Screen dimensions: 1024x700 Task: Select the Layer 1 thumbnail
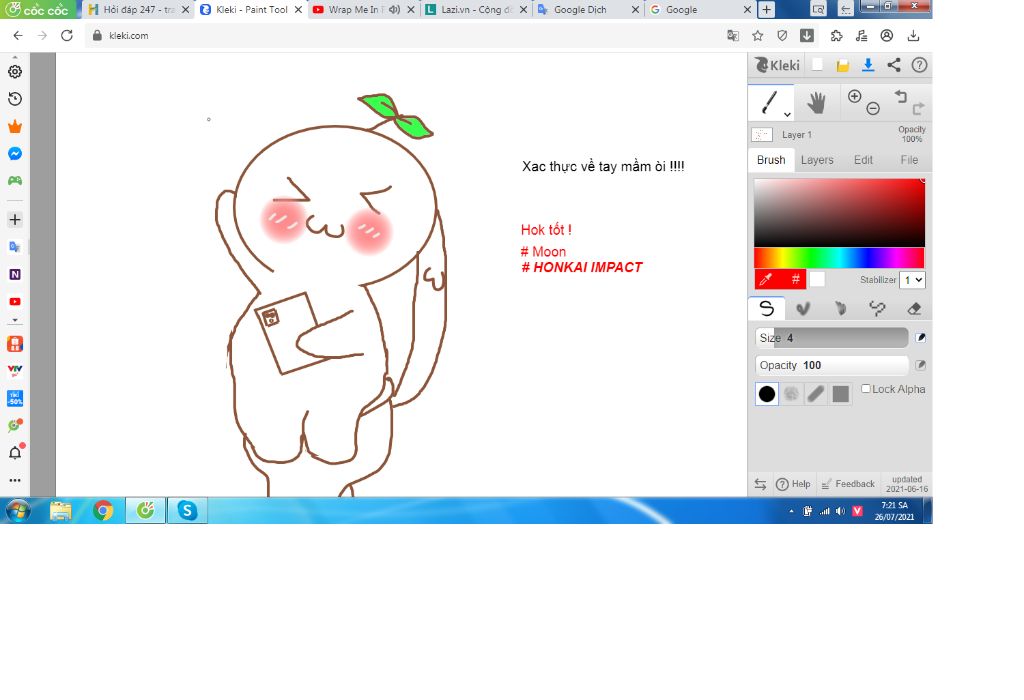click(762, 135)
